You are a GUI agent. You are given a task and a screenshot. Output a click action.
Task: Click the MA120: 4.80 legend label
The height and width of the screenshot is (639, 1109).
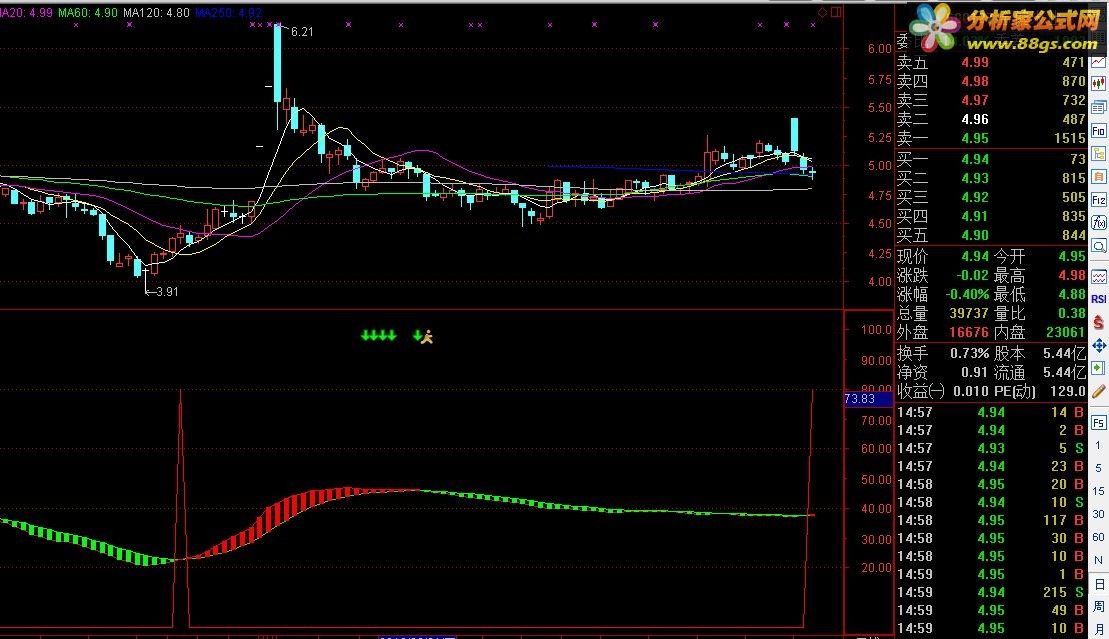156,13
